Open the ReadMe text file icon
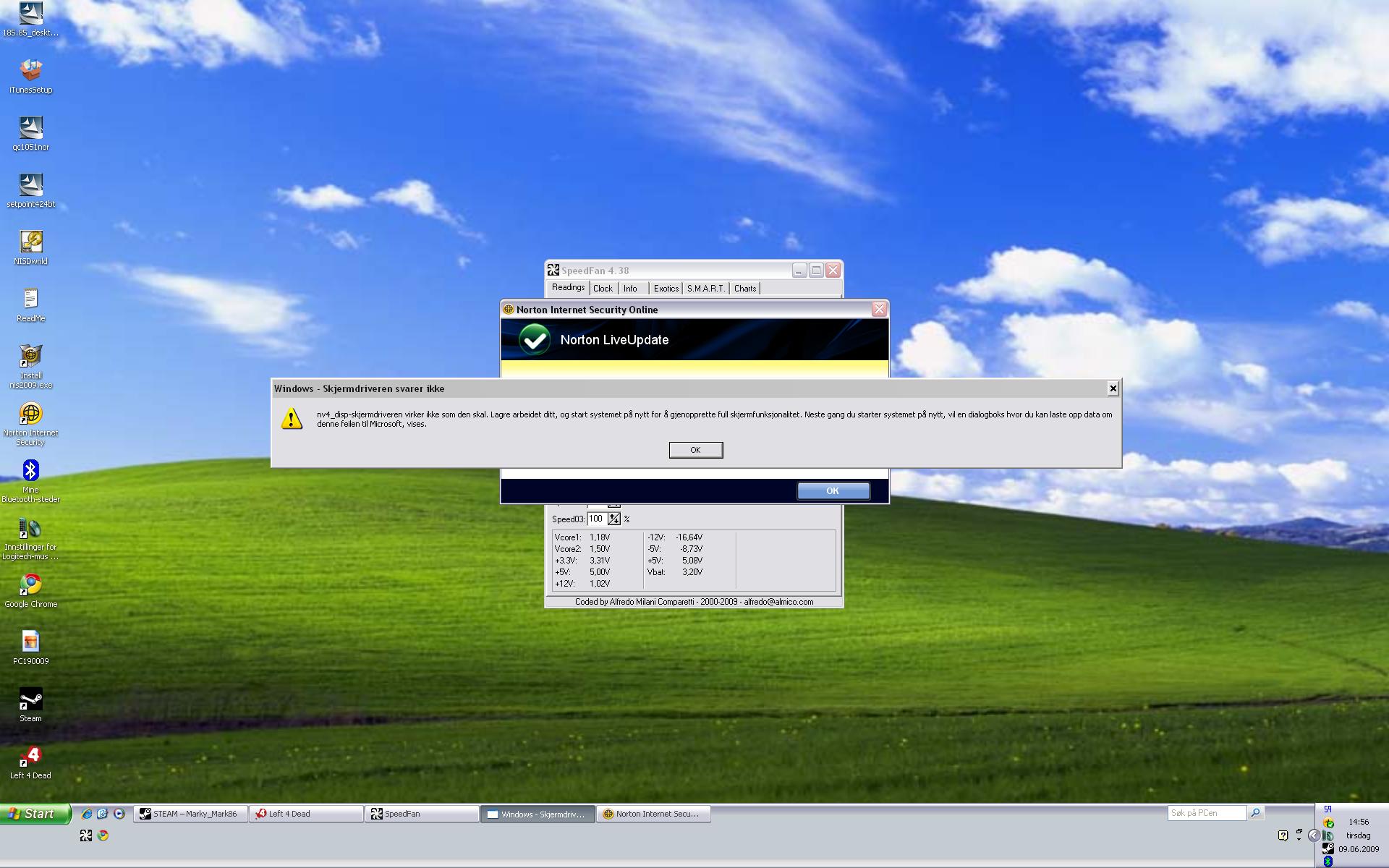The image size is (1389, 868). (30, 305)
